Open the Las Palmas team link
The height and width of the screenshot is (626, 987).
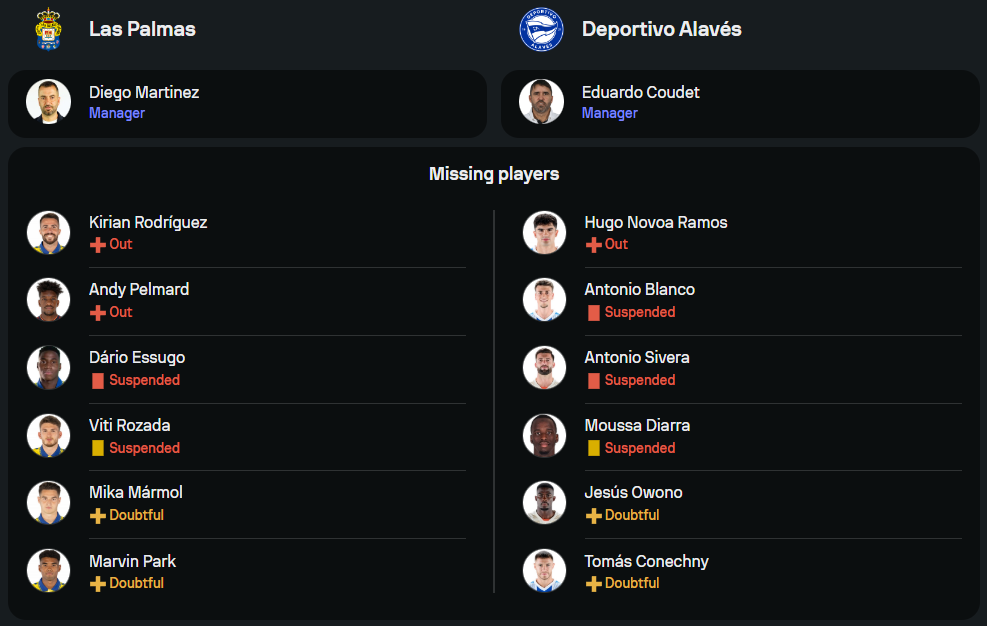point(142,29)
